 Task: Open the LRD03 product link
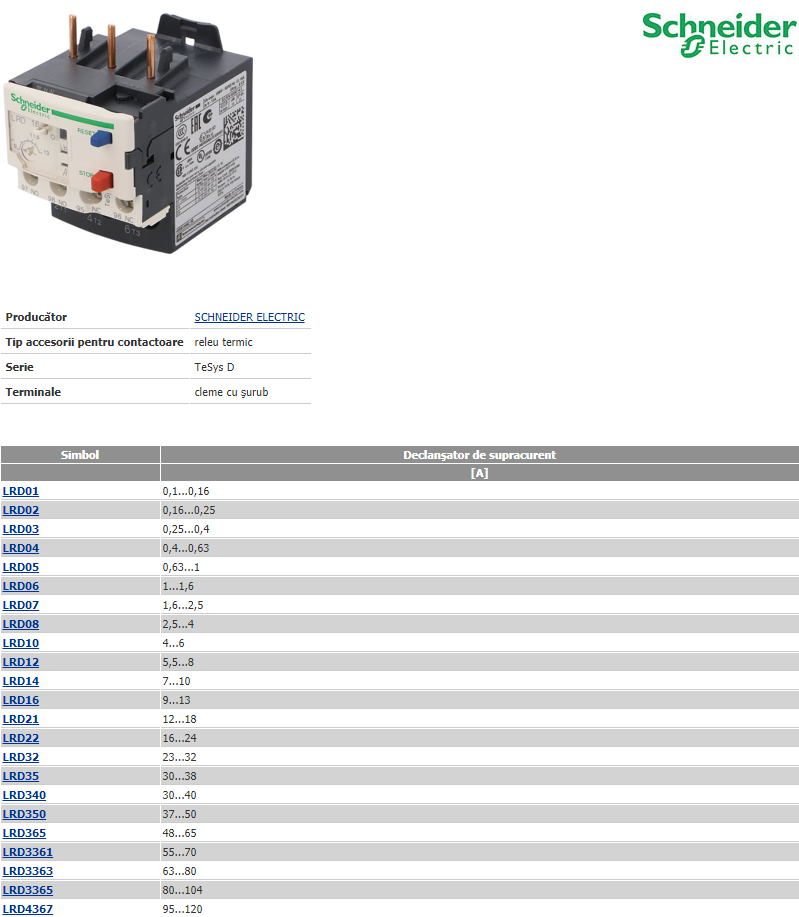pos(21,529)
